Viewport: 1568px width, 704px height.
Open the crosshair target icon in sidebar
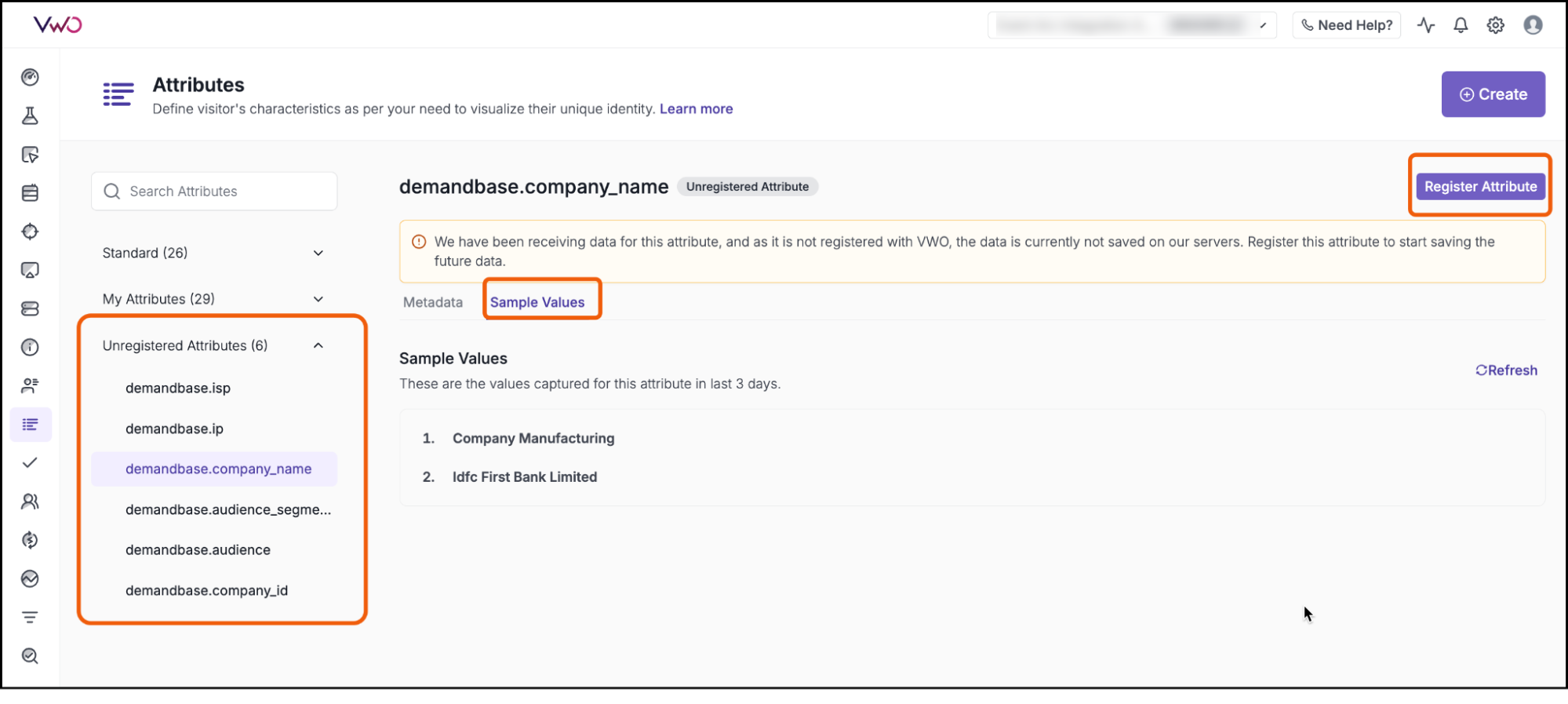[x=30, y=232]
